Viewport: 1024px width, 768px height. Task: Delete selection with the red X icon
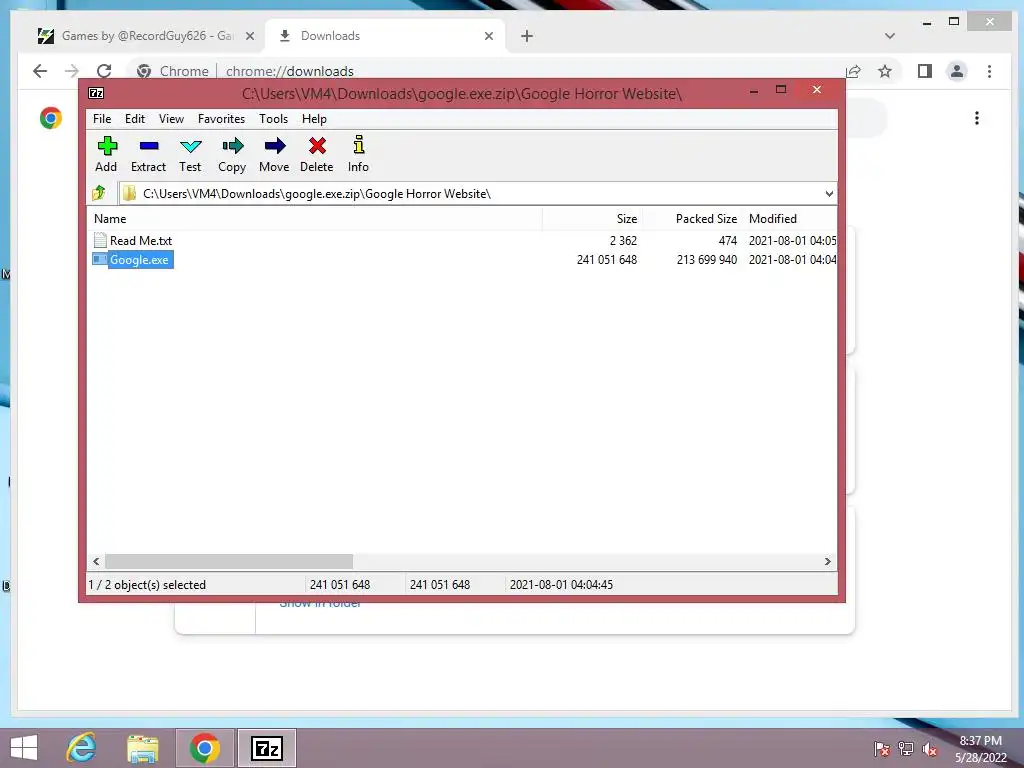[317, 146]
